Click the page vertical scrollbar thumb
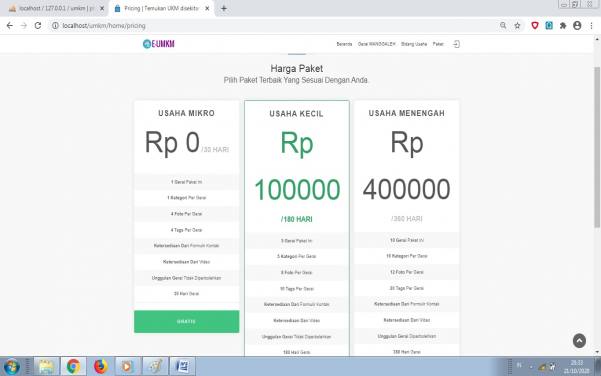Image resolution: width=601 pixels, height=376 pixels. click(597, 147)
